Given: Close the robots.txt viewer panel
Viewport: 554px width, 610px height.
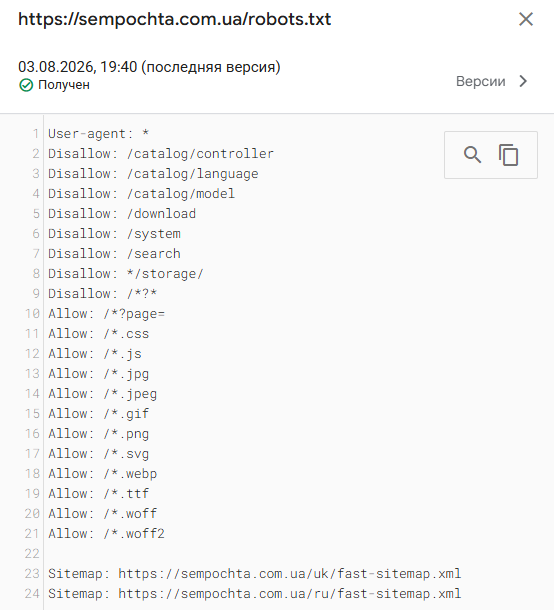Looking at the screenshot, I should 526,19.
